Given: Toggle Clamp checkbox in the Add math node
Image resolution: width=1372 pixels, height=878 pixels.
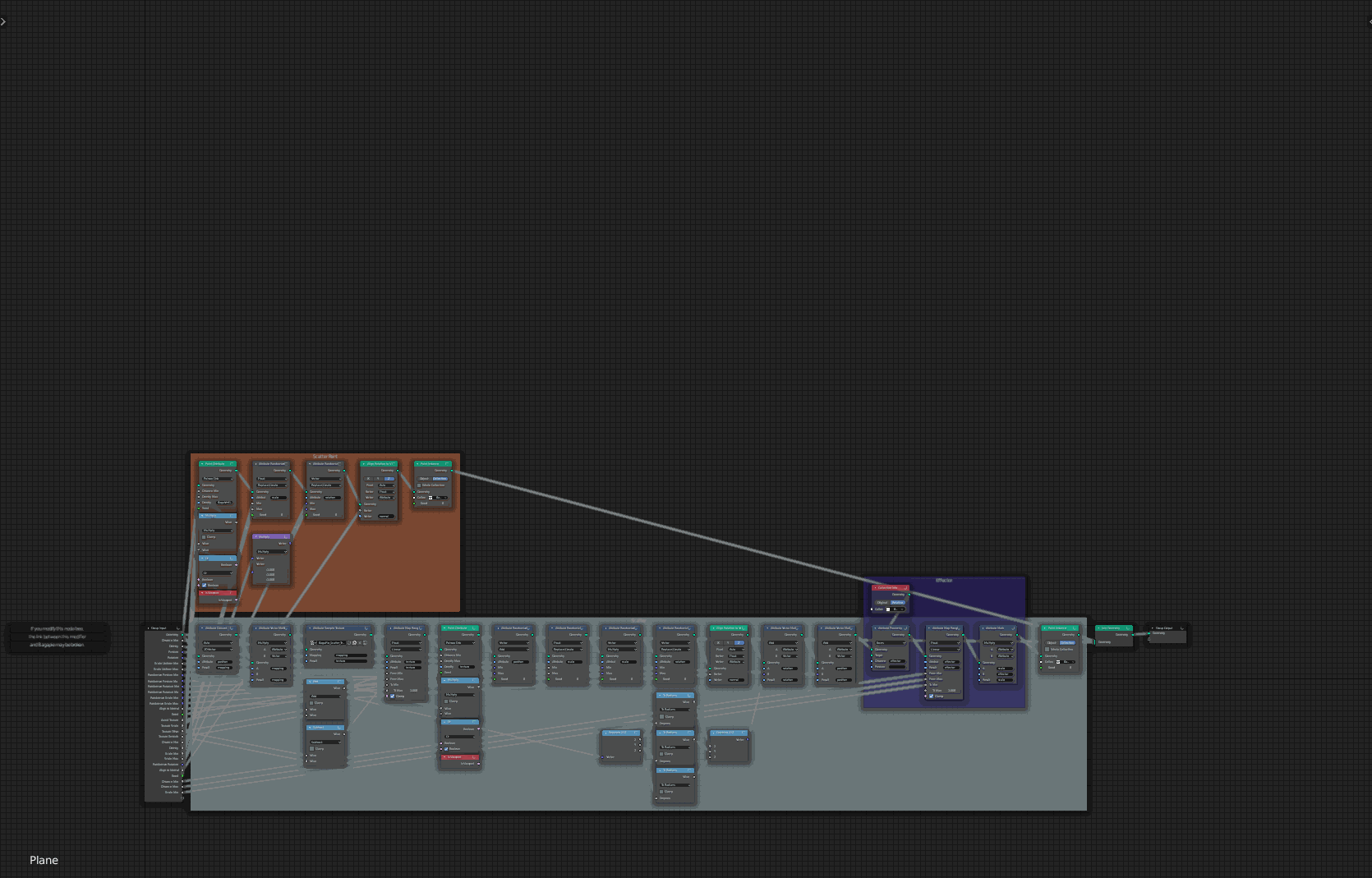Looking at the screenshot, I should tap(311, 703).
